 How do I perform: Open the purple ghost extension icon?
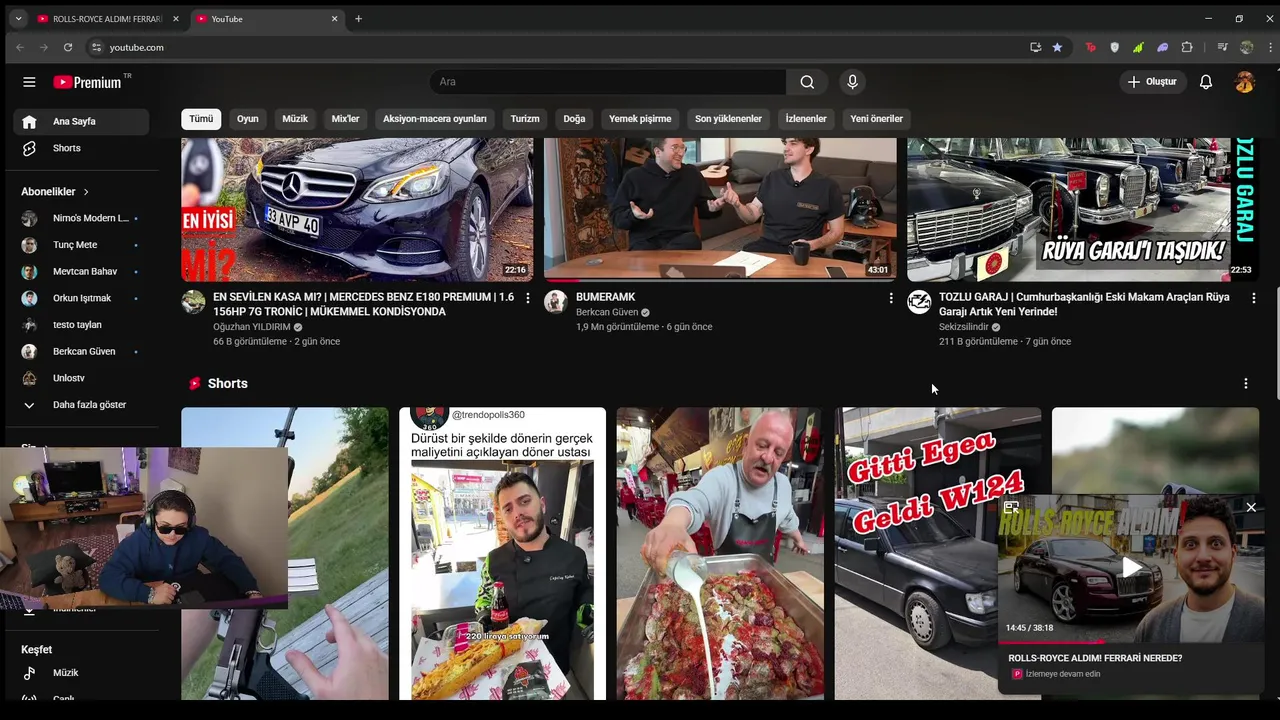1162,47
